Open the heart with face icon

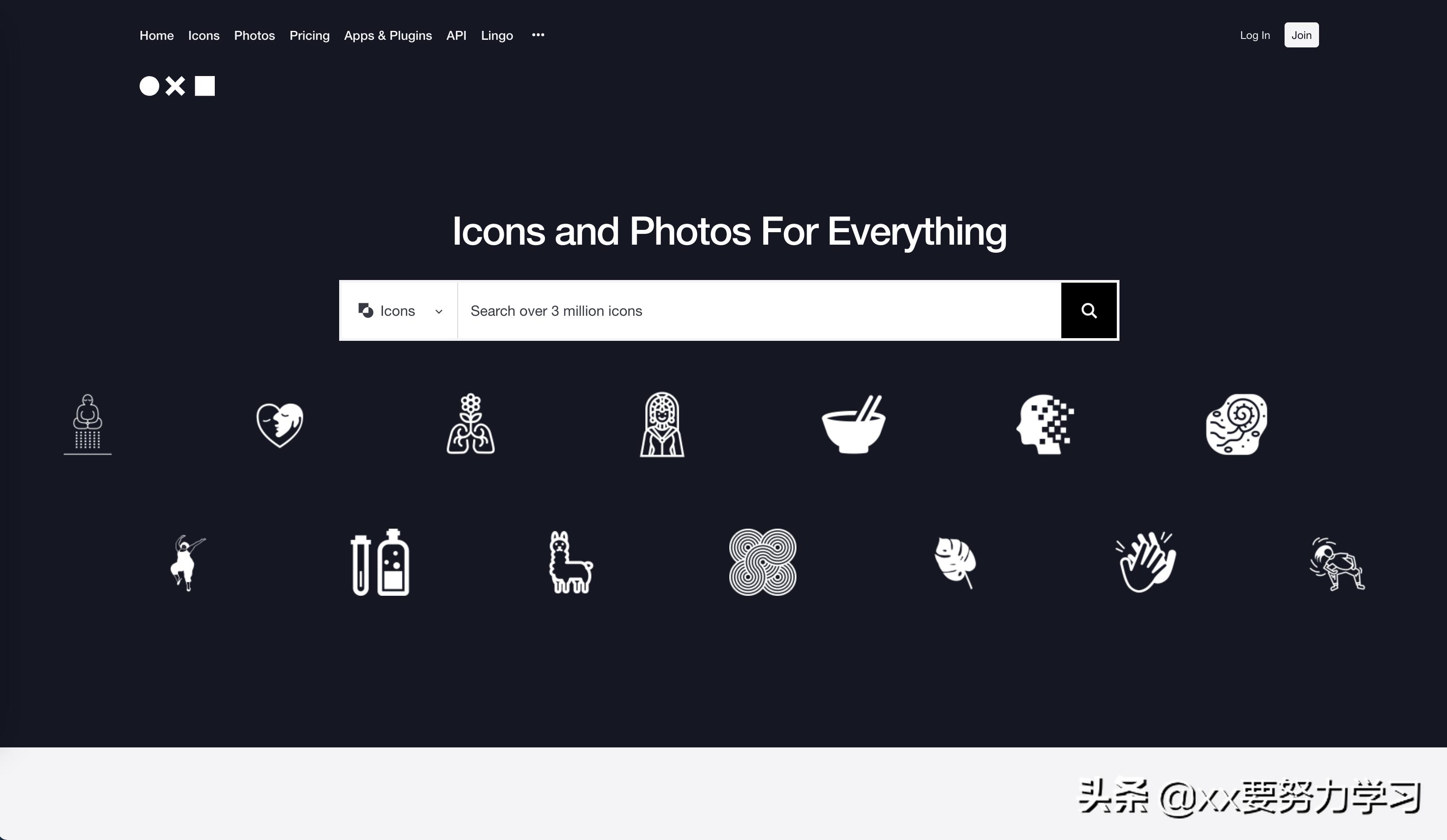click(x=280, y=425)
